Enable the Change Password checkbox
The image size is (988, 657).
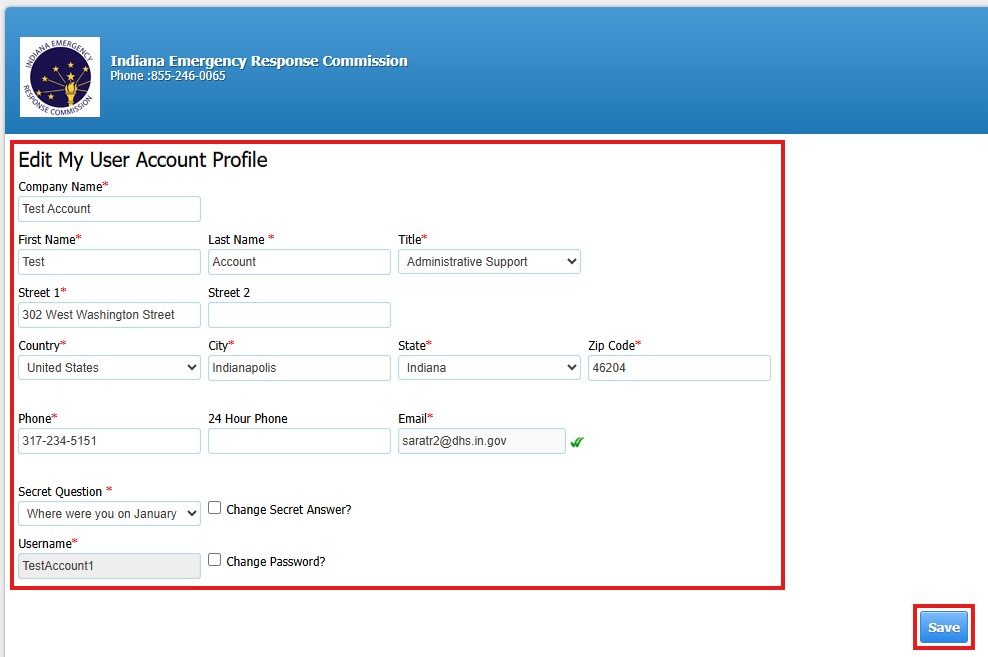click(x=214, y=560)
